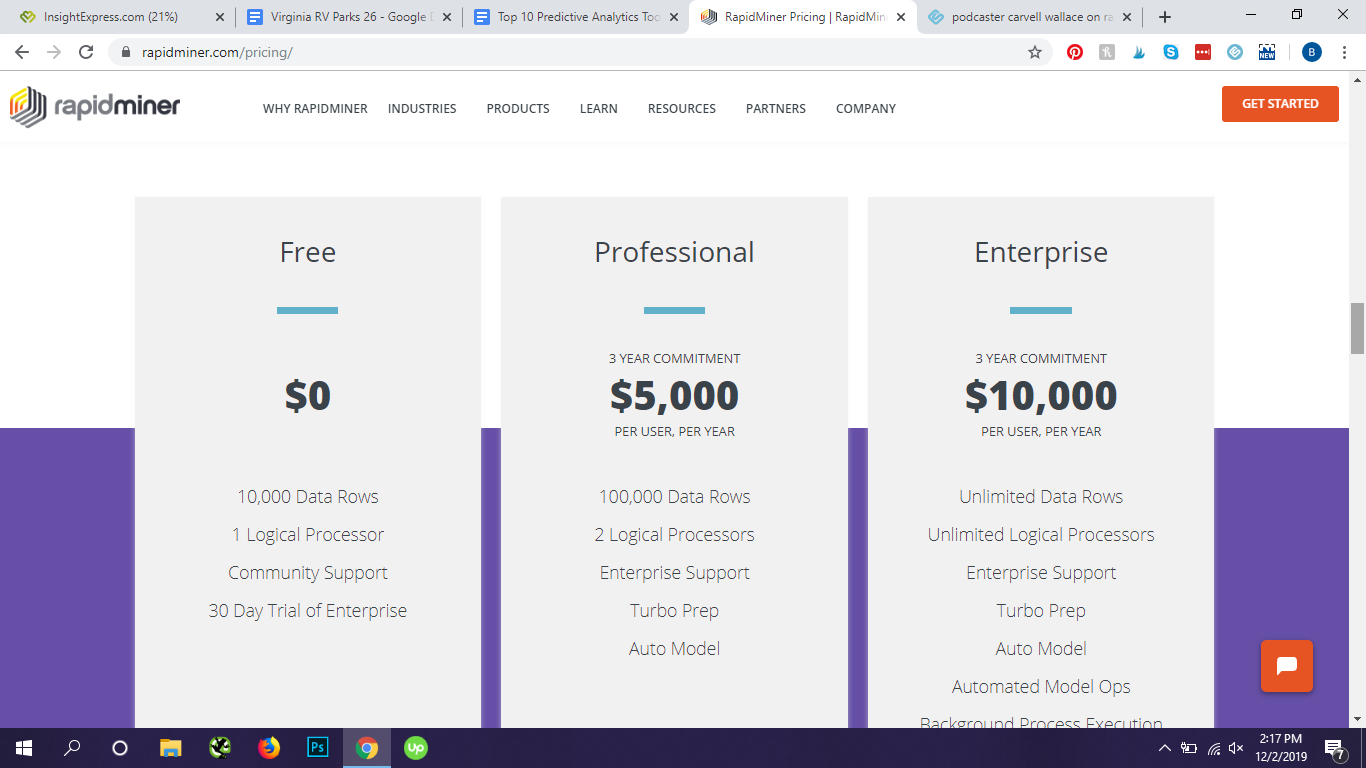Open File Explorer from the taskbar
Viewport: 1366px width, 768px height.
click(171, 747)
